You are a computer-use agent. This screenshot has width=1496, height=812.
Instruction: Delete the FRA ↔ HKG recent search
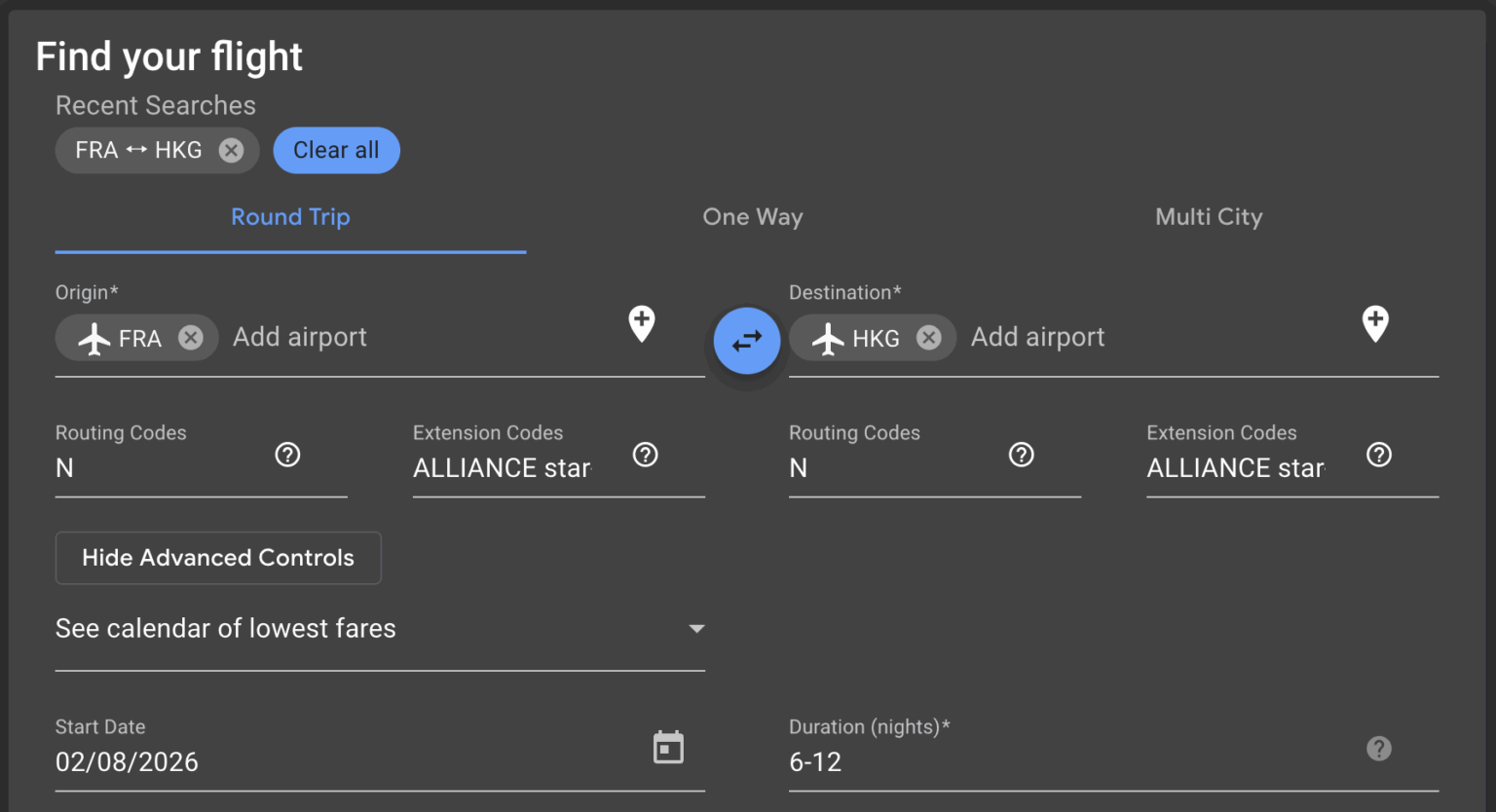point(231,151)
